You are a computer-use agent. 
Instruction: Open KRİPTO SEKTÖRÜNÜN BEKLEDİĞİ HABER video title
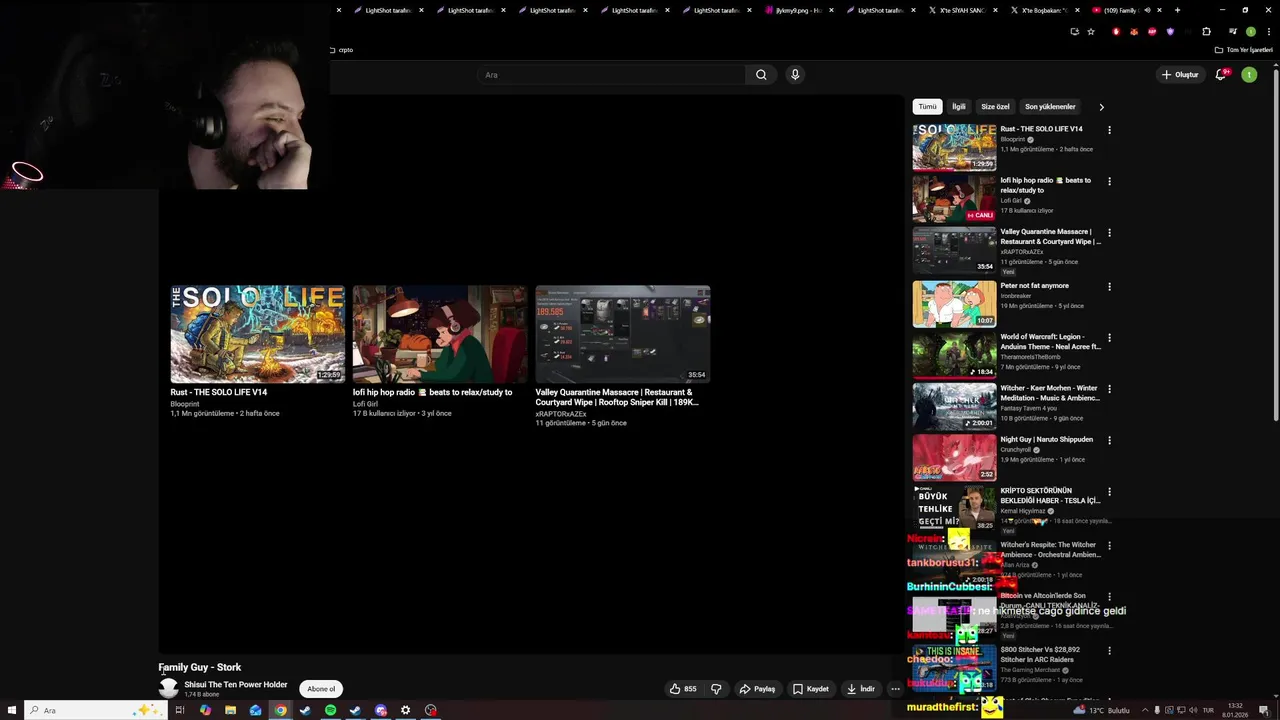(x=1050, y=496)
